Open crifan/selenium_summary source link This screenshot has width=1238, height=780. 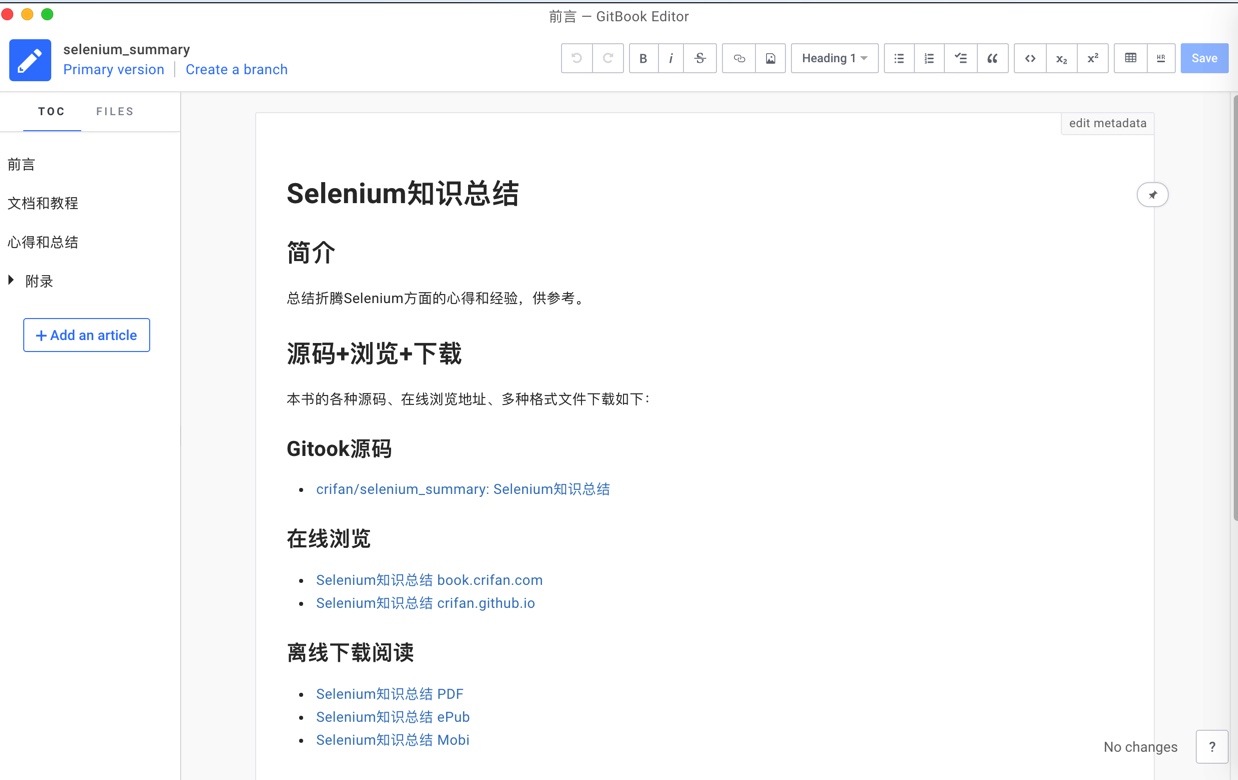coord(463,489)
